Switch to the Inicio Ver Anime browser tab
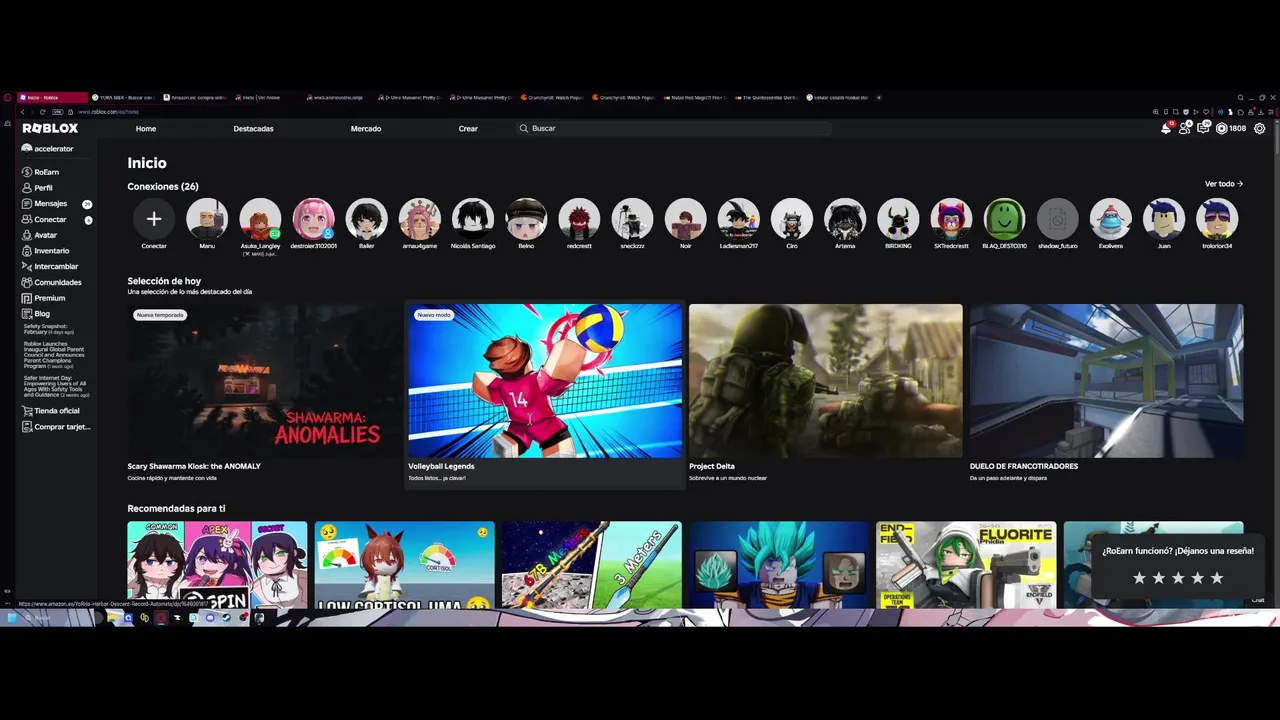1280x720 pixels. pos(266,97)
